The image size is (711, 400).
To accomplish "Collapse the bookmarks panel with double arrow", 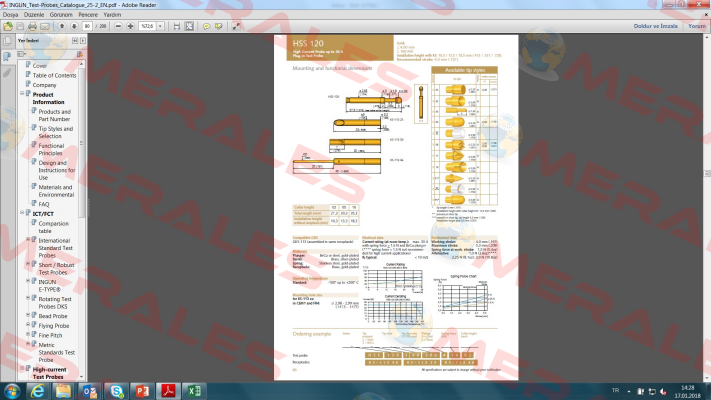I will click(75, 41).
